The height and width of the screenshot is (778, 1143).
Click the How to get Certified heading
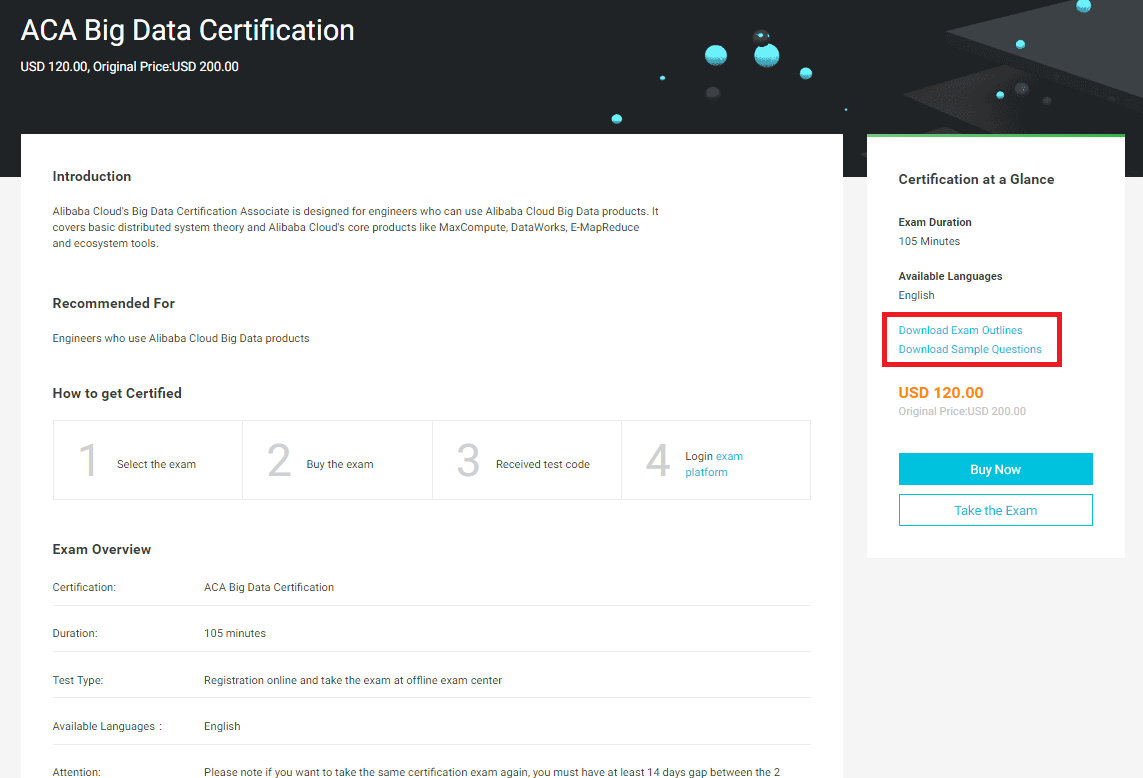pyautogui.click(x=117, y=393)
